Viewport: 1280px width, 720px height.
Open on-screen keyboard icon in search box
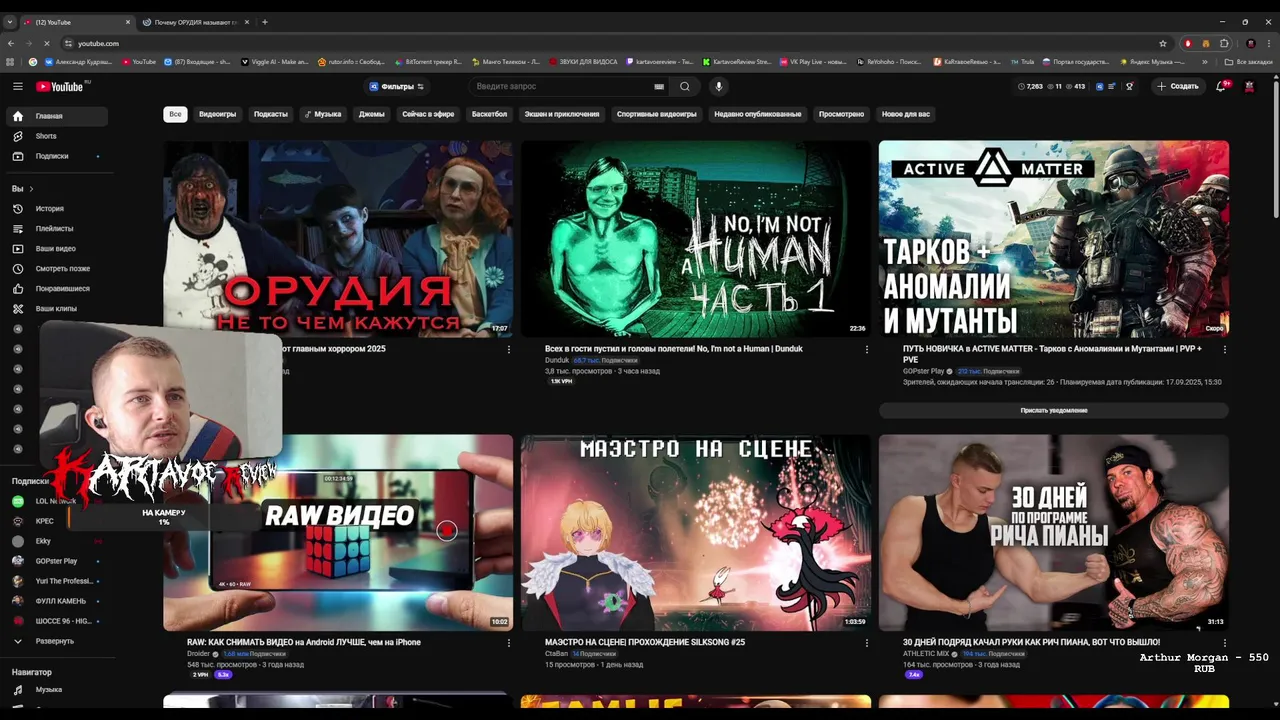pos(659,86)
